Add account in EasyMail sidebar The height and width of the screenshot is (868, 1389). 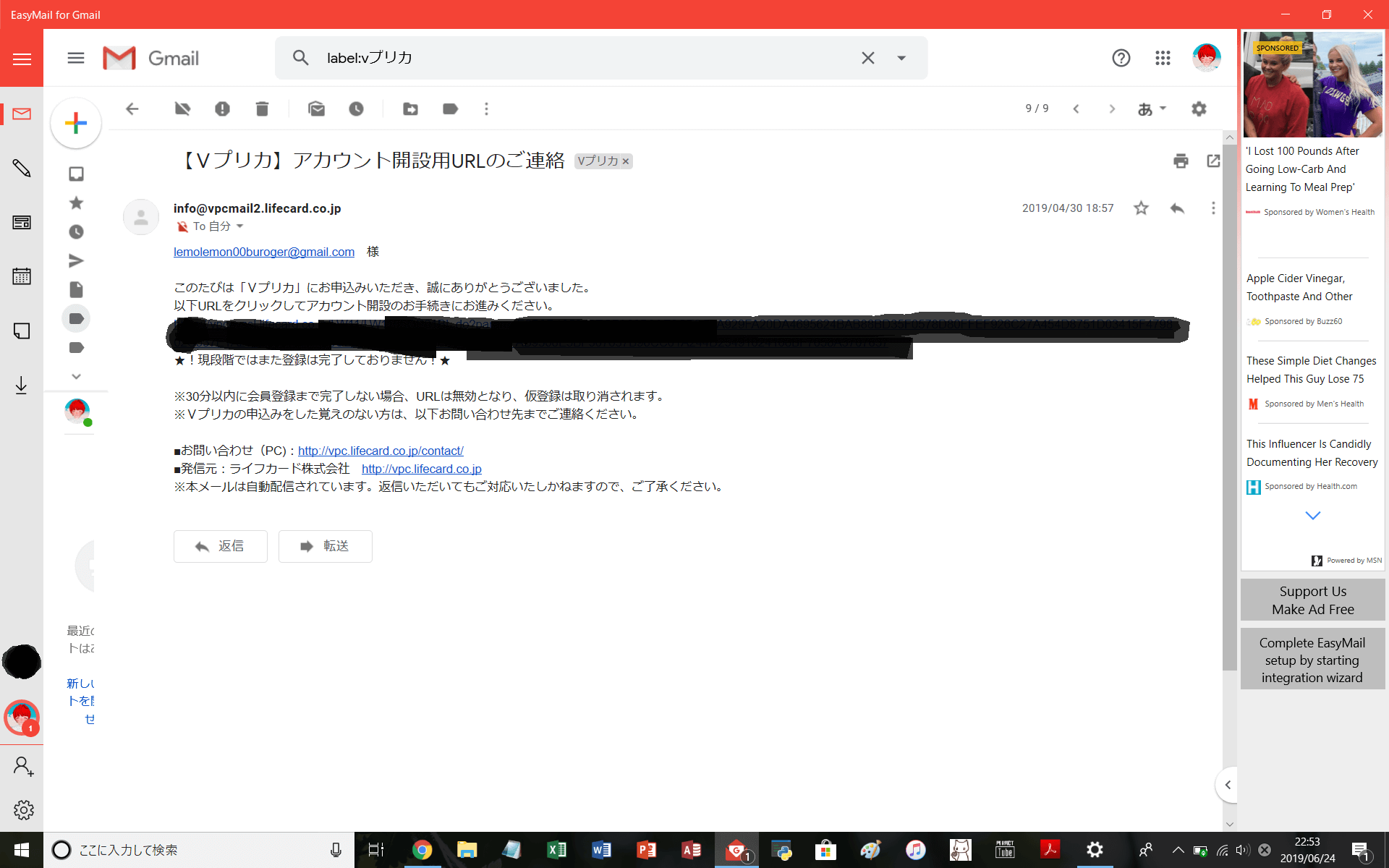click(x=23, y=766)
